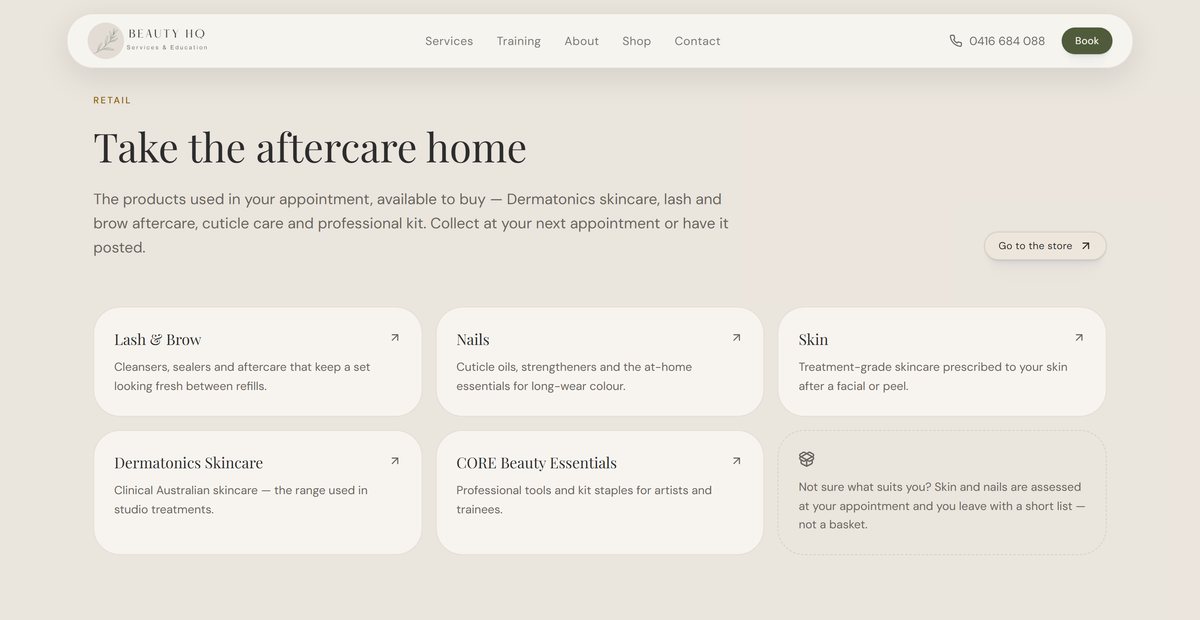Click text 'Clinical Australian skincare'
1200x620 pixels.
coord(185,490)
